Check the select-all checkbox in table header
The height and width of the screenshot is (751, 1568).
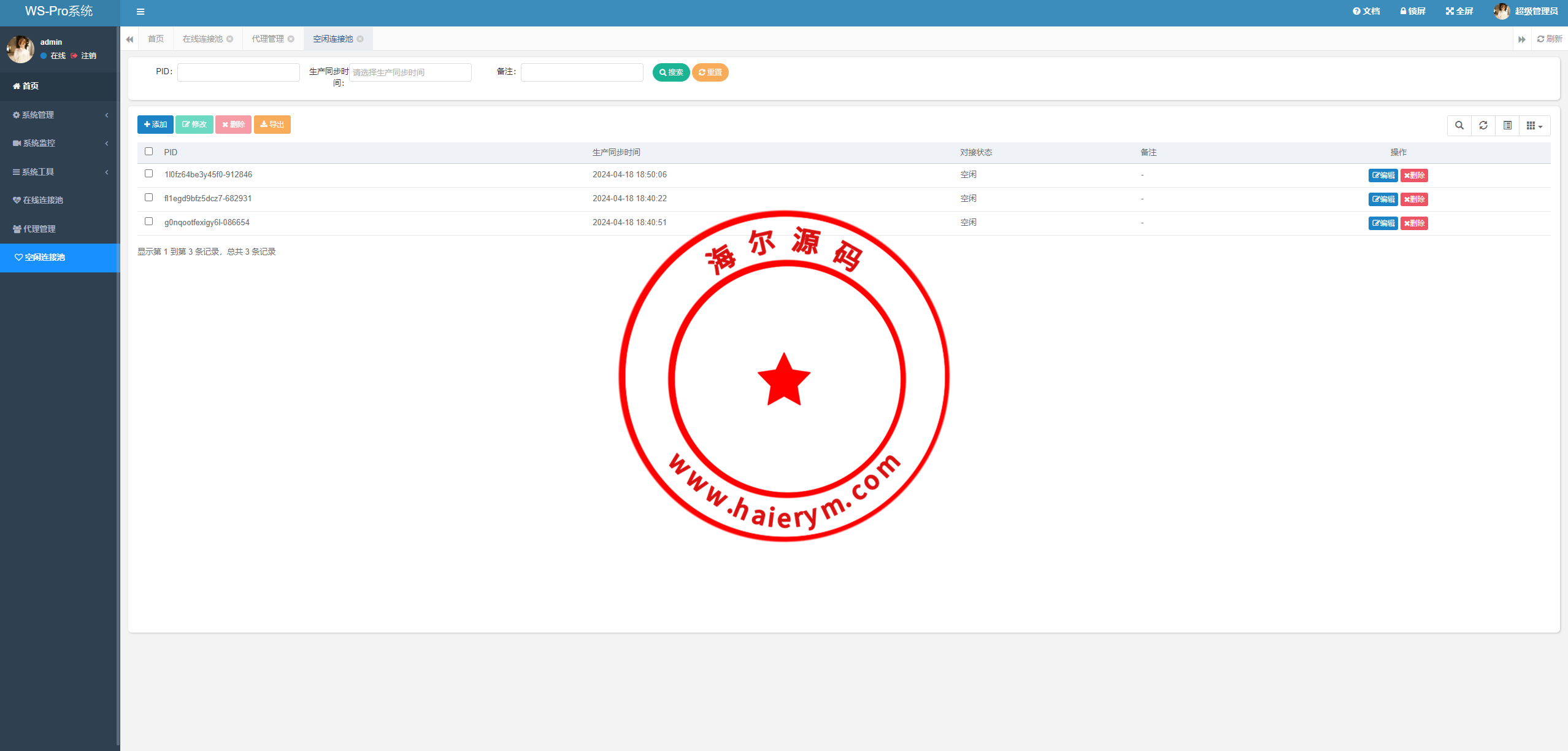click(148, 152)
